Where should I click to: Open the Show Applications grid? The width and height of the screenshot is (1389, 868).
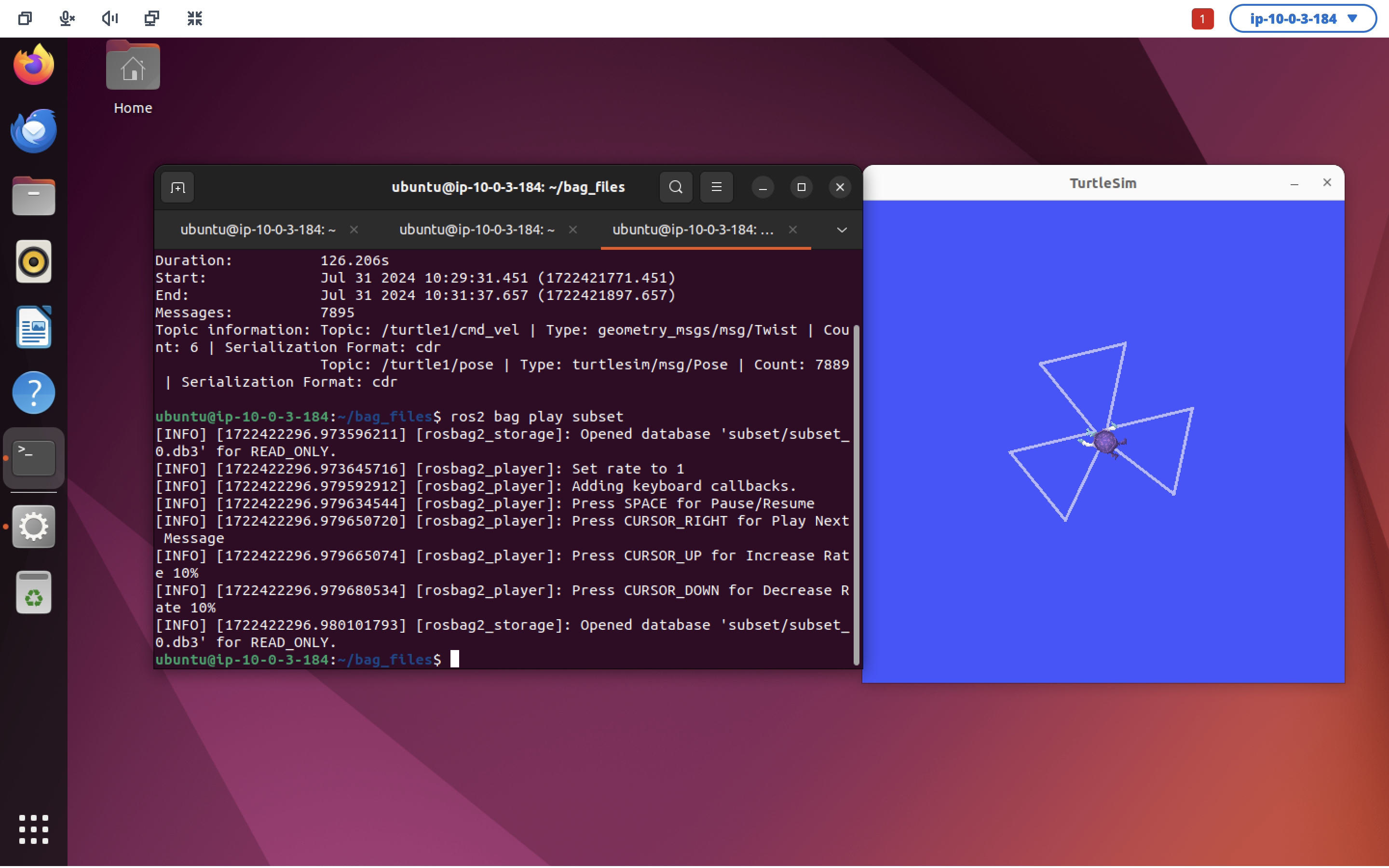(x=33, y=828)
